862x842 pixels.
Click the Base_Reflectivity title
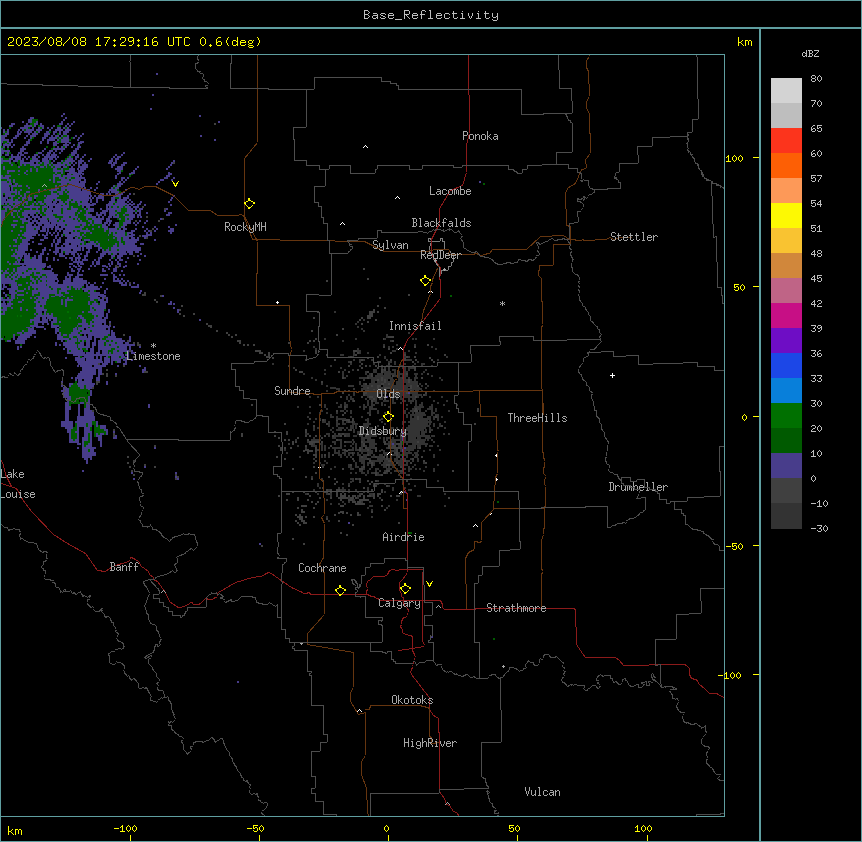coord(431,15)
